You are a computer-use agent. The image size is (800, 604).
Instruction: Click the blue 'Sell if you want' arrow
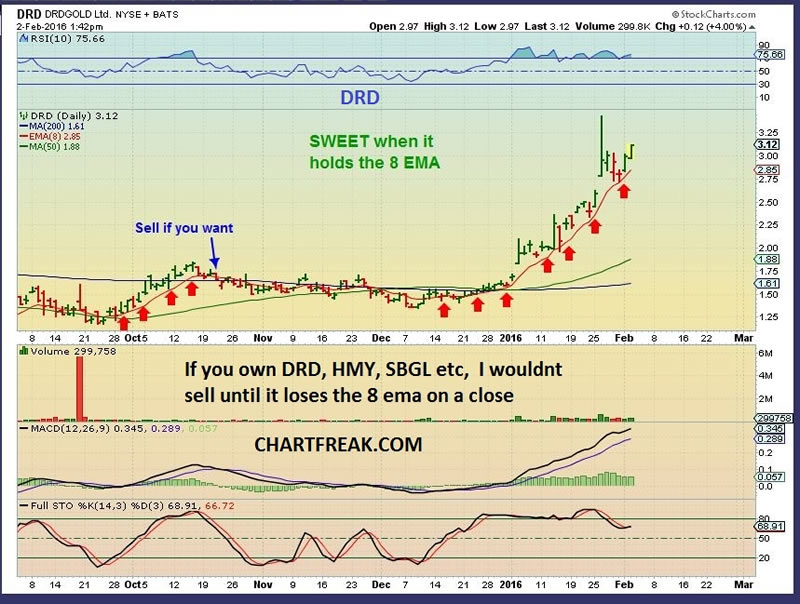(x=214, y=253)
